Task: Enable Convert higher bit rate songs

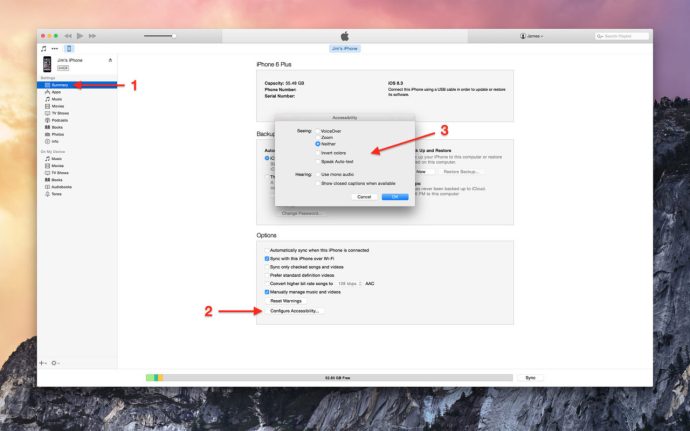Action: click(x=267, y=284)
